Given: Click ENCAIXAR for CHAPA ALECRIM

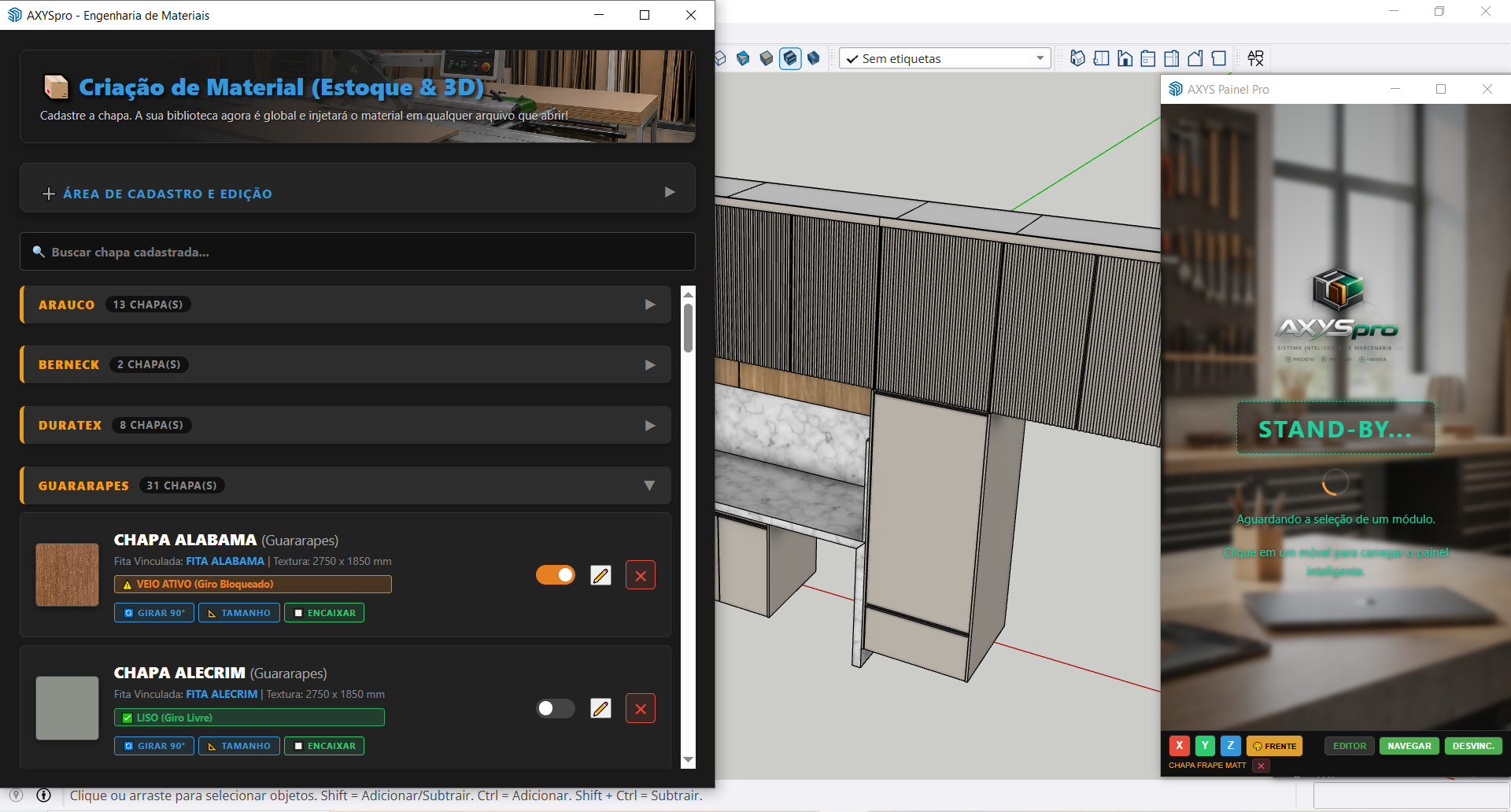Looking at the screenshot, I should pos(324,746).
